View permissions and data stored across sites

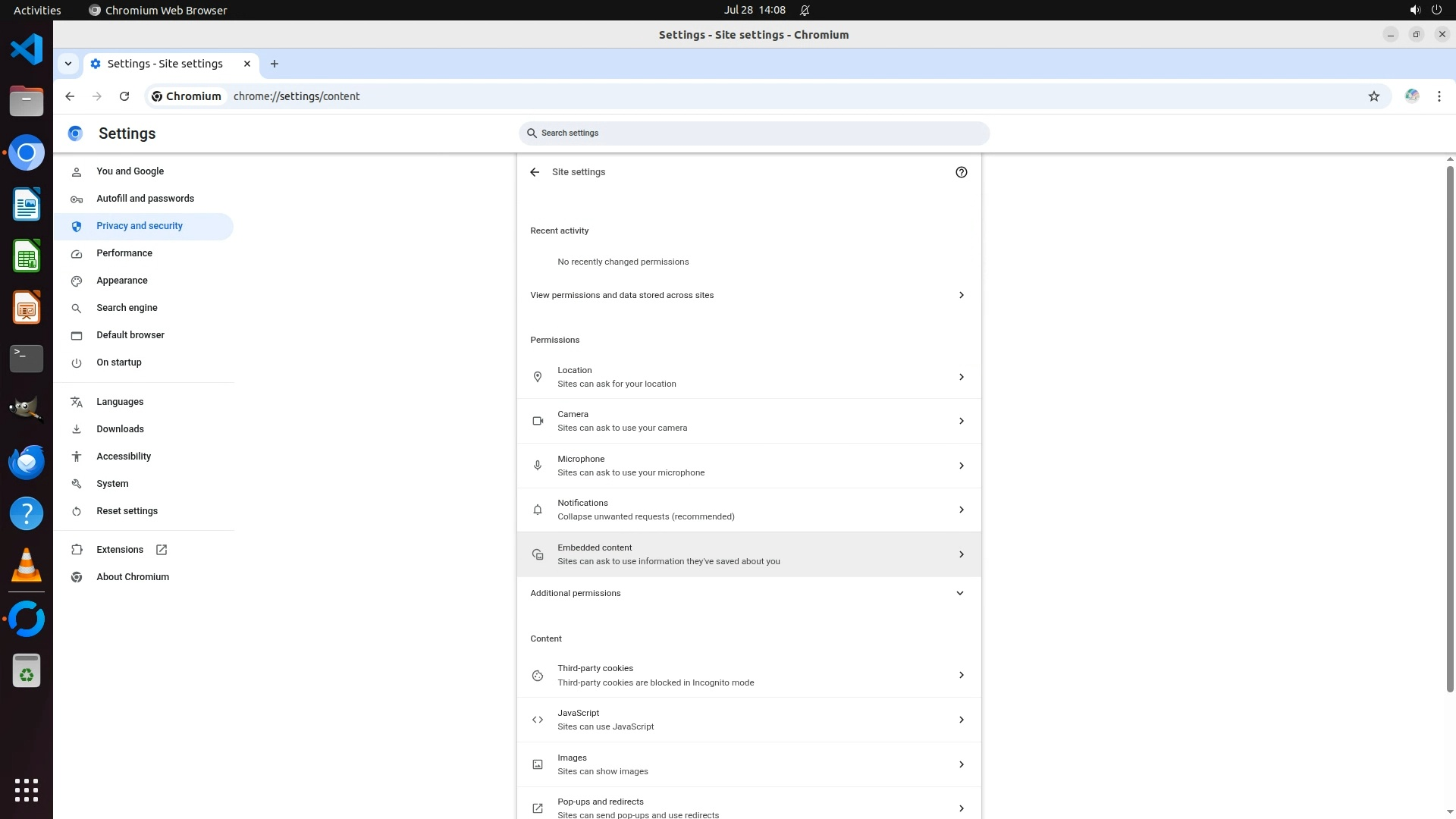coord(748,295)
